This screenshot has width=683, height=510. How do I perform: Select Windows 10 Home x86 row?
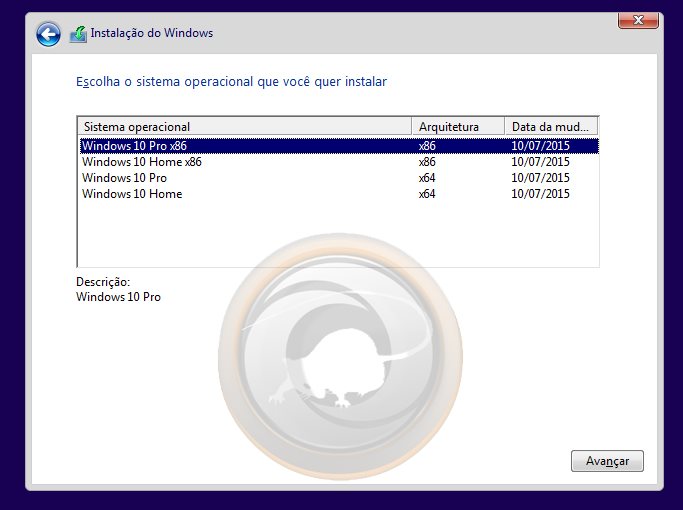(x=339, y=162)
